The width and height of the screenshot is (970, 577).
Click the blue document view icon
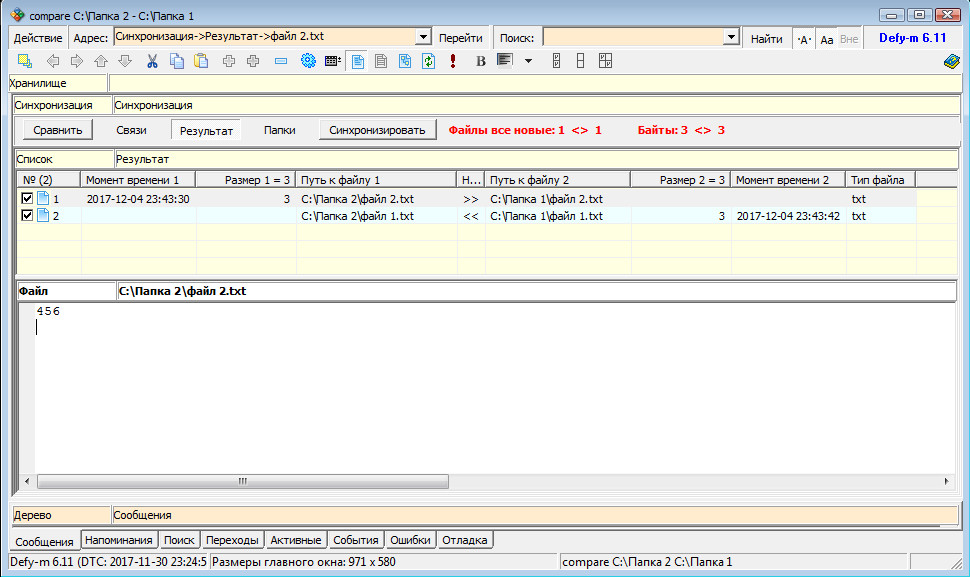(x=358, y=61)
